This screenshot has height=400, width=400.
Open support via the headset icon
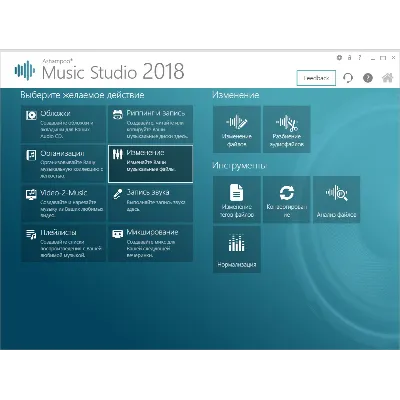348,78
